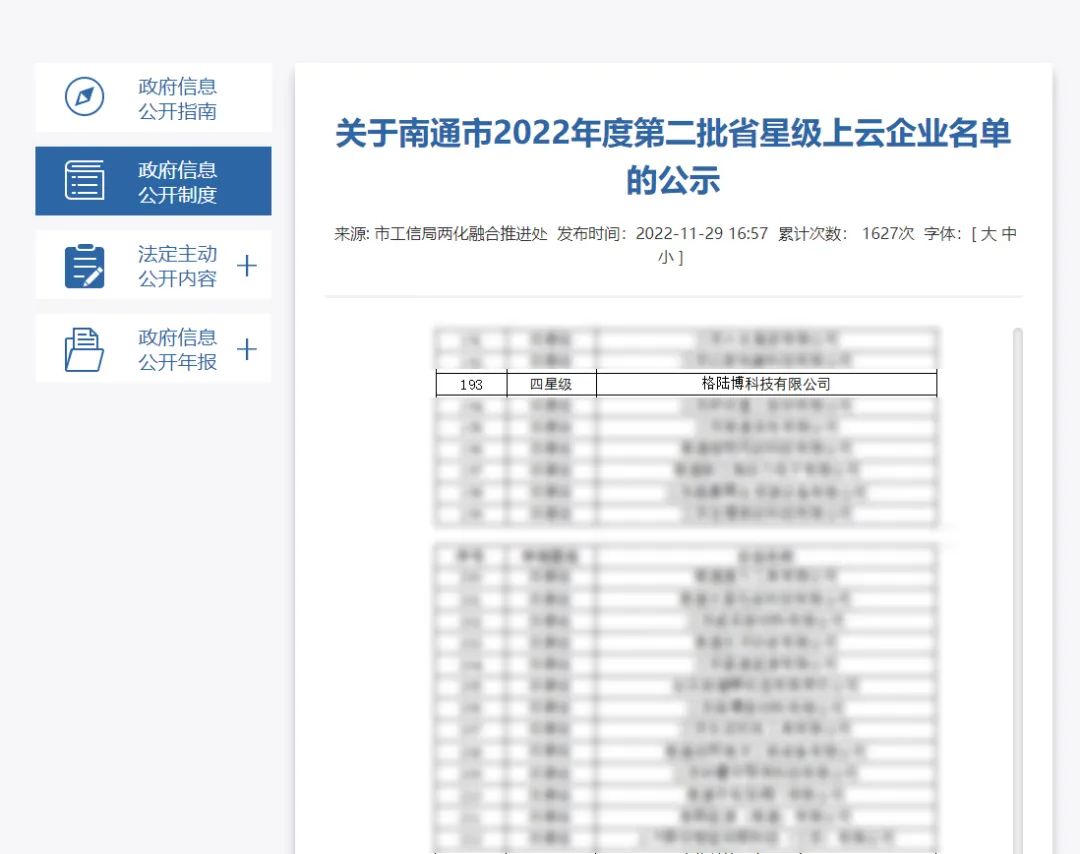
Task: Click publish time 2022-11-29 16:57
Action: [701, 234]
